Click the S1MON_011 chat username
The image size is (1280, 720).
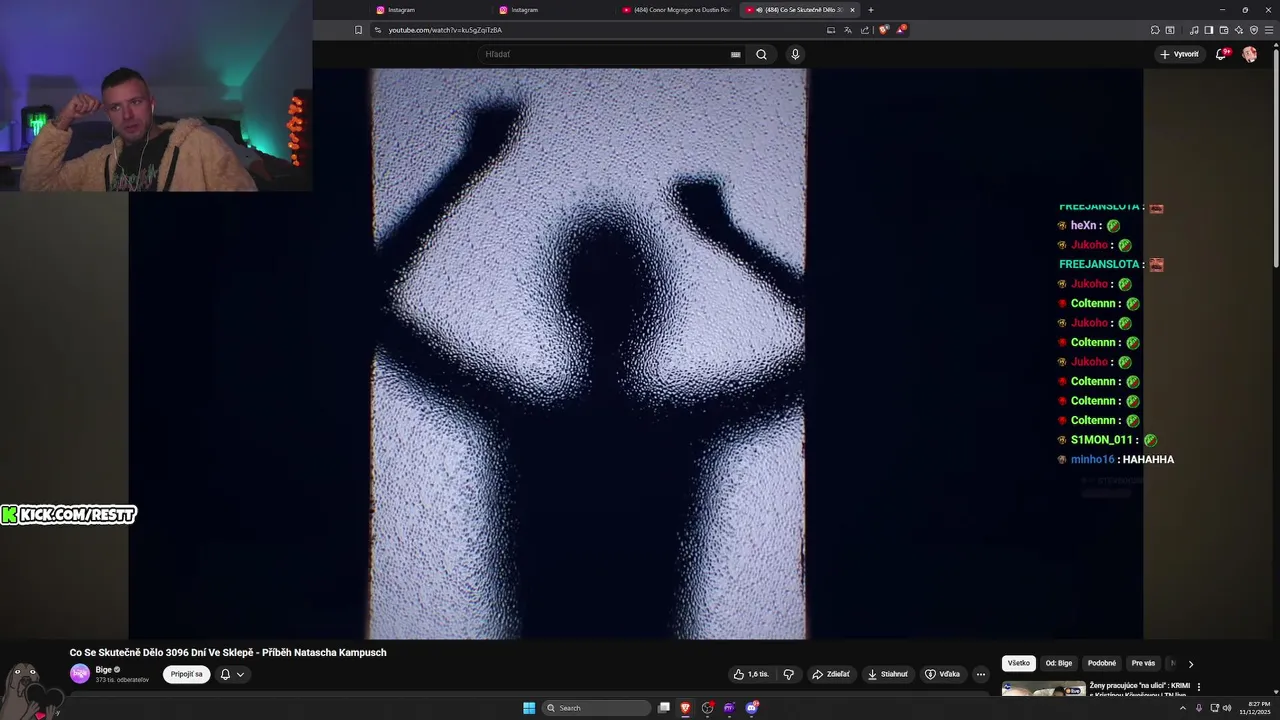[x=1102, y=440]
